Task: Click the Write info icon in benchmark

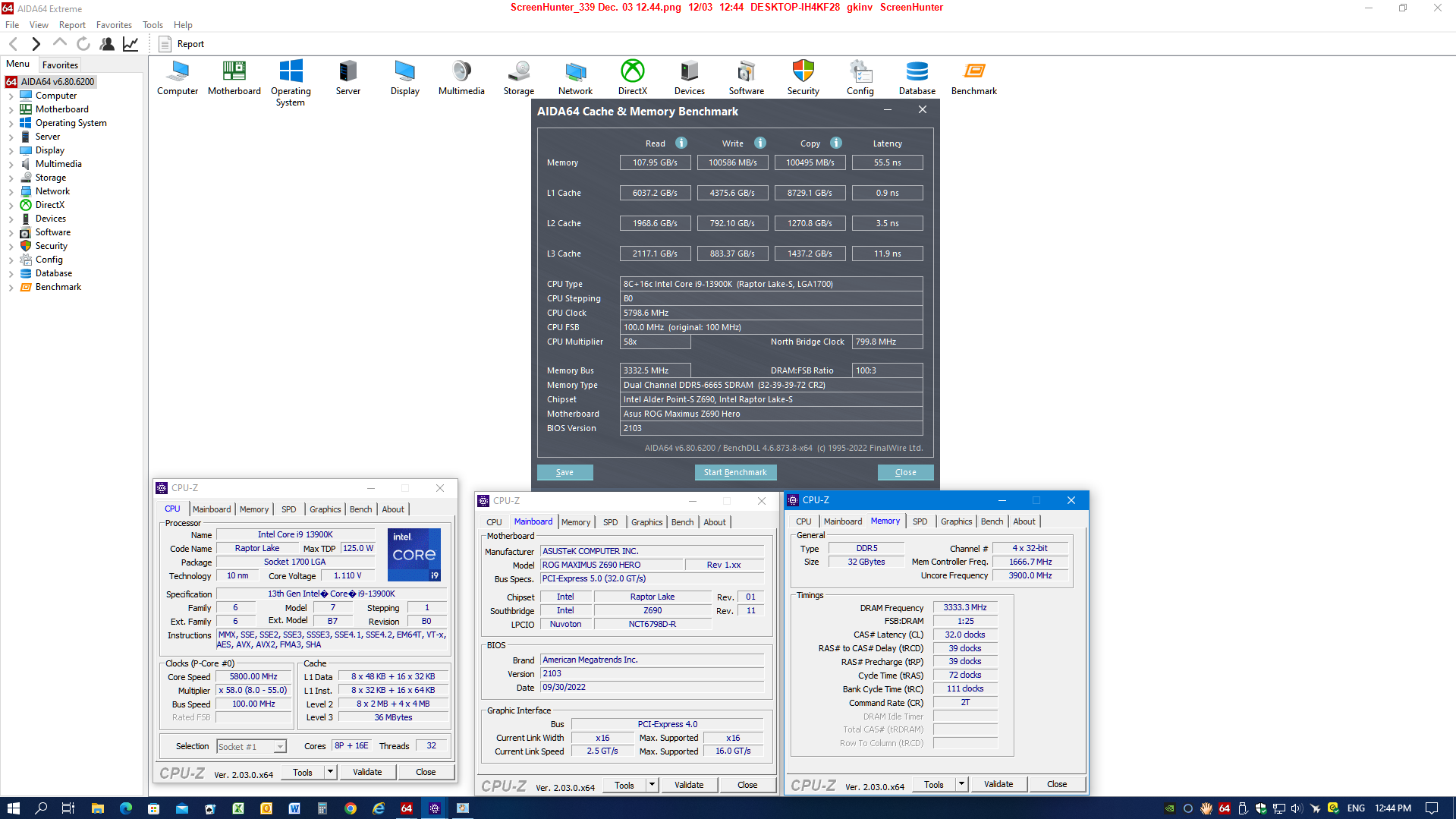Action: (x=760, y=143)
